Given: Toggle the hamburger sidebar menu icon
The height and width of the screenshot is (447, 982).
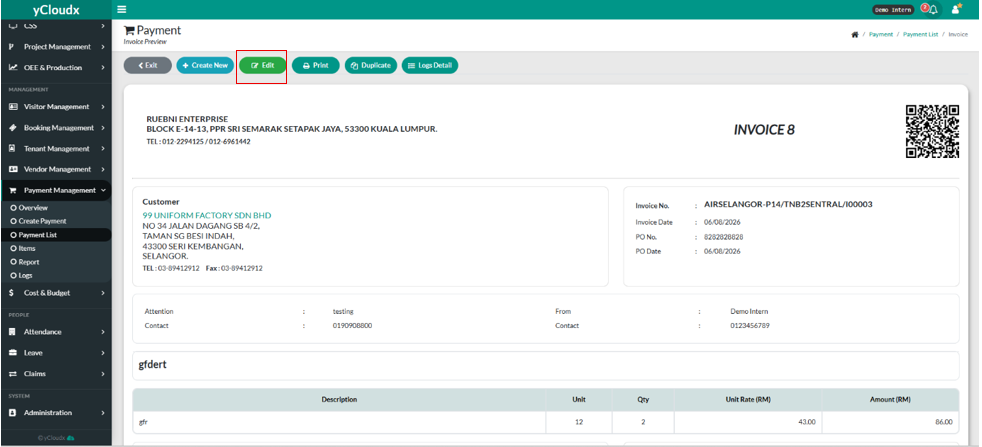Looking at the screenshot, I should coord(121,9).
